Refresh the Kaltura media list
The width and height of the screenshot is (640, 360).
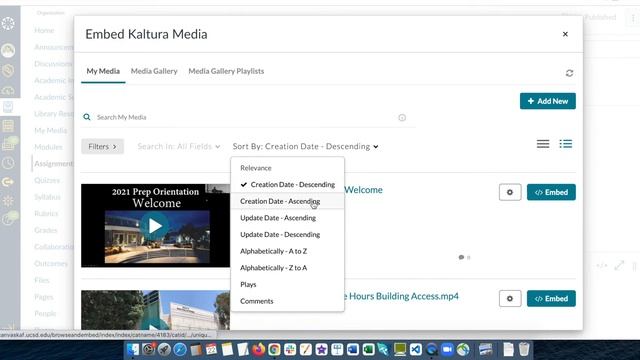point(569,73)
